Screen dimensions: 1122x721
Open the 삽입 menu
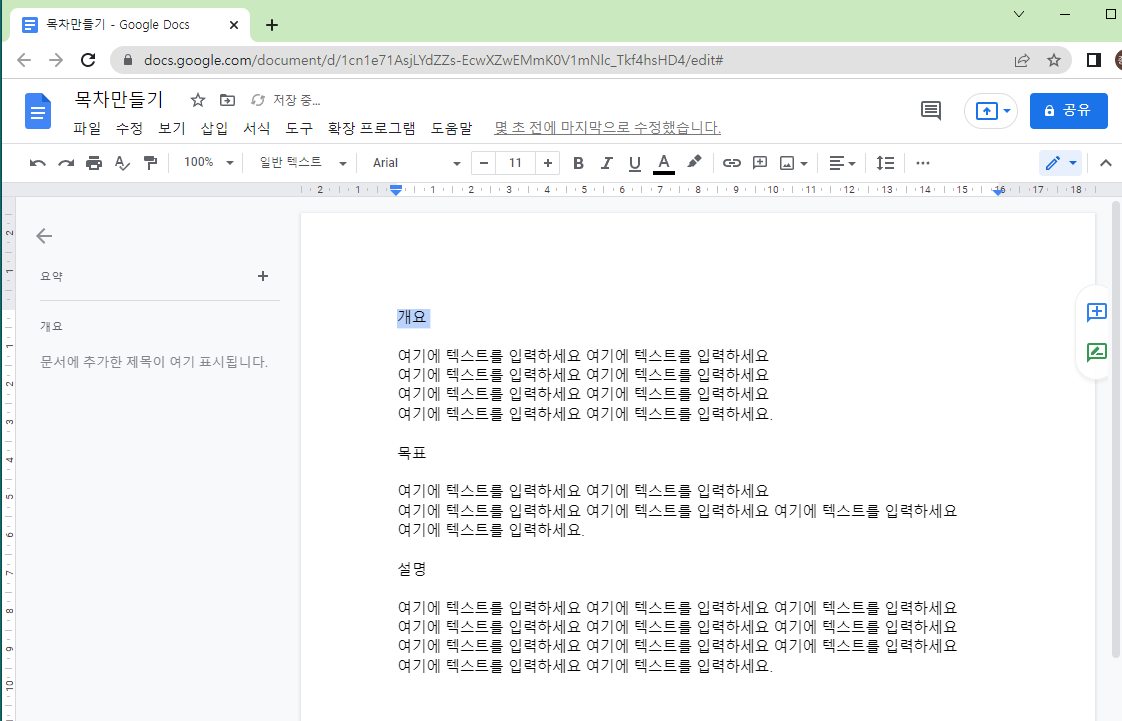tap(213, 128)
